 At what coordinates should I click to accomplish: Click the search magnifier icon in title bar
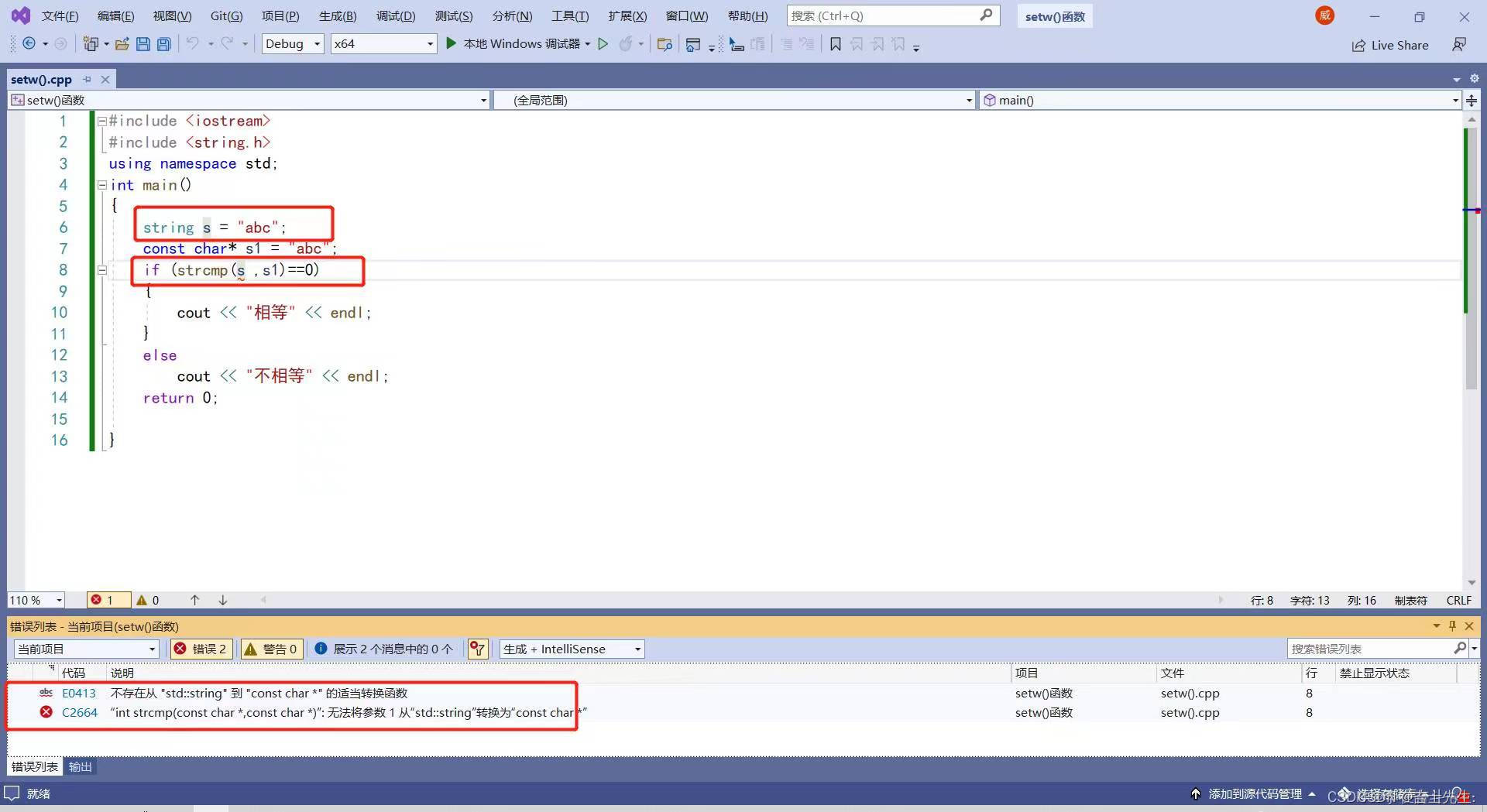tap(985, 15)
